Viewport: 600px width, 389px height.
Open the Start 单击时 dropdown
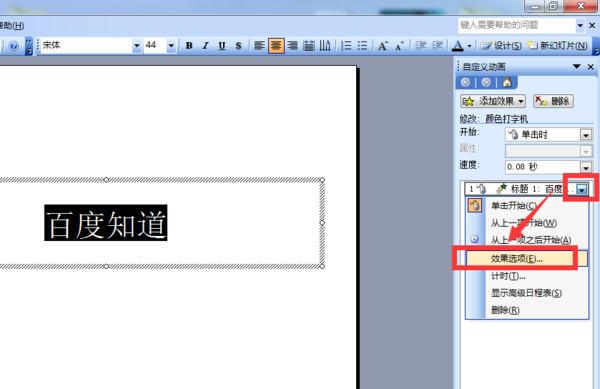click(586, 135)
